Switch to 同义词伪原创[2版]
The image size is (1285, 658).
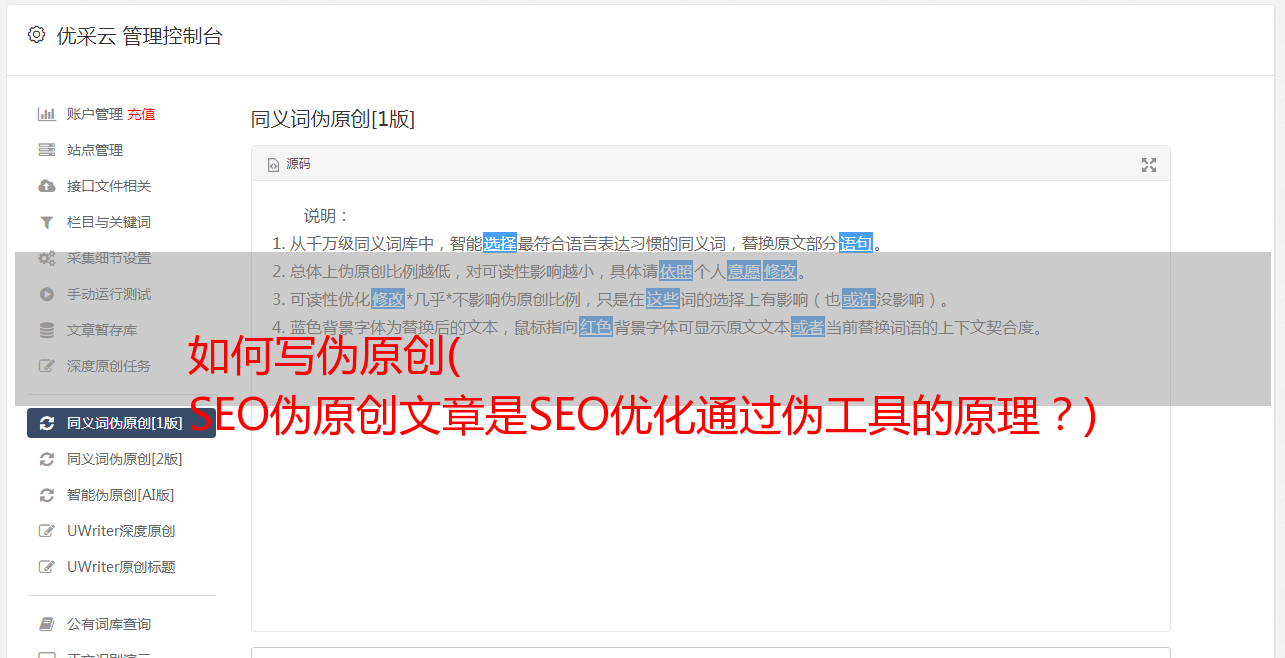tap(121, 459)
